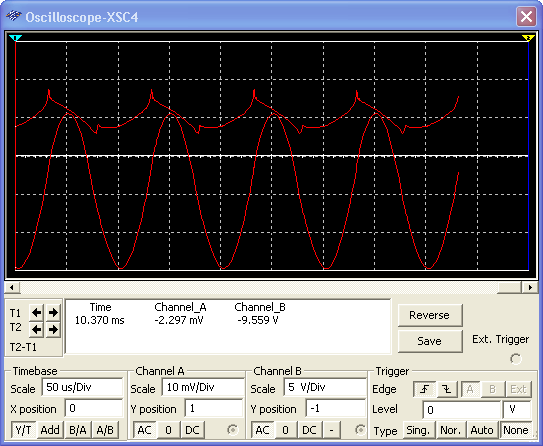543x446 pixels.
Task: Click the horizontal scrollbar right arrow
Action: (x=530, y=287)
